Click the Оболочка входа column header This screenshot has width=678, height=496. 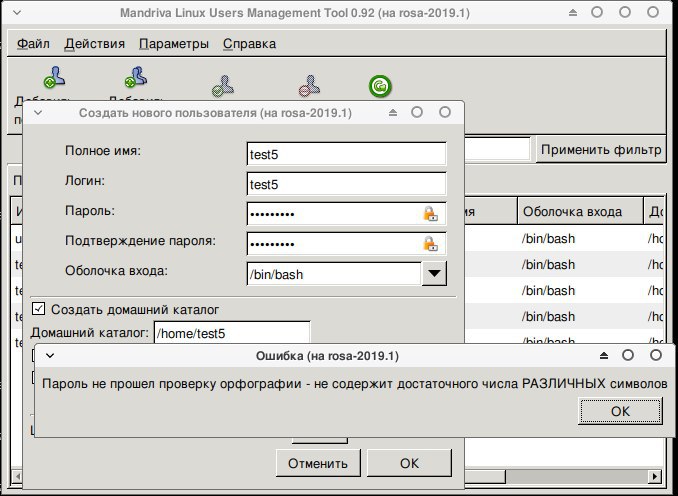580,211
